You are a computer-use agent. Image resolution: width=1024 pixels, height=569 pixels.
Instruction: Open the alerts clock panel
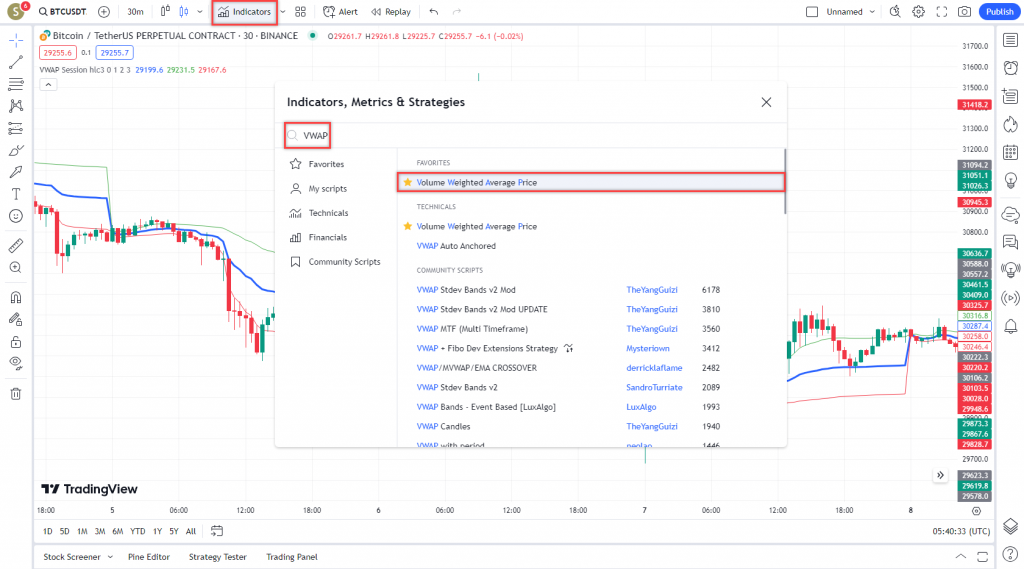tap(1010, 68)
